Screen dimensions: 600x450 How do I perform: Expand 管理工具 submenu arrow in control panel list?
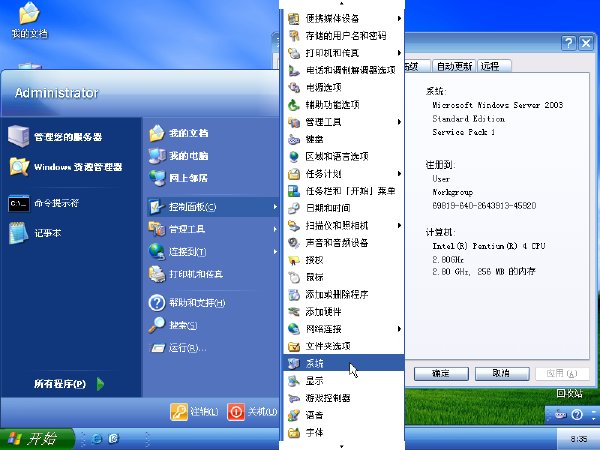pyautogui.click(x=399, y=122)
